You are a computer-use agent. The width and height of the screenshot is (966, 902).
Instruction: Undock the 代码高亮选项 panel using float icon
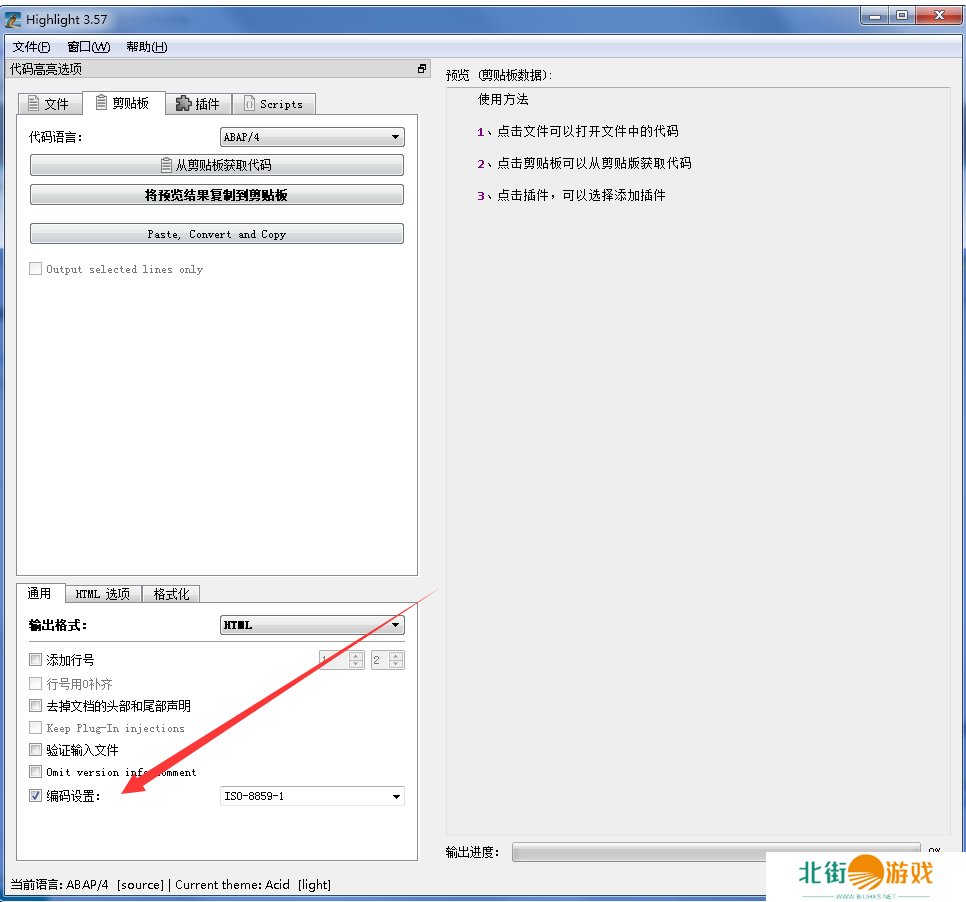(422, 69)
